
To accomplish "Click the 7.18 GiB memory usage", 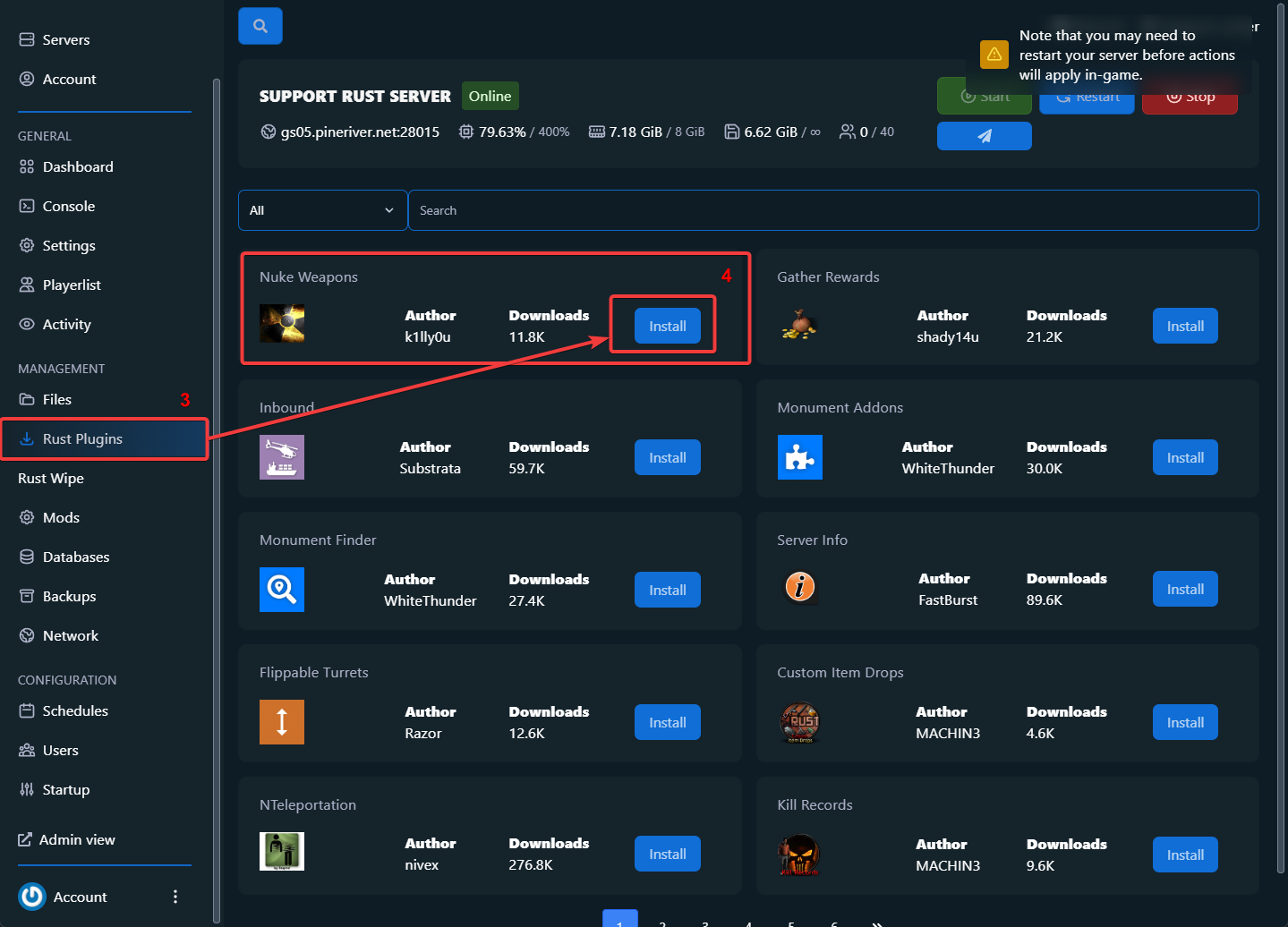I will pos(635,132).
